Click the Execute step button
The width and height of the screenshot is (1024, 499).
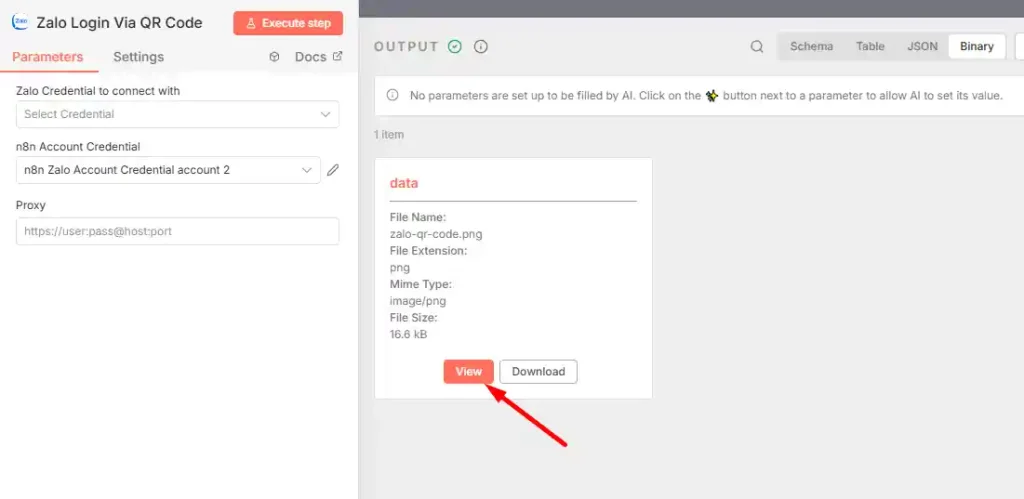coord(288,23)
